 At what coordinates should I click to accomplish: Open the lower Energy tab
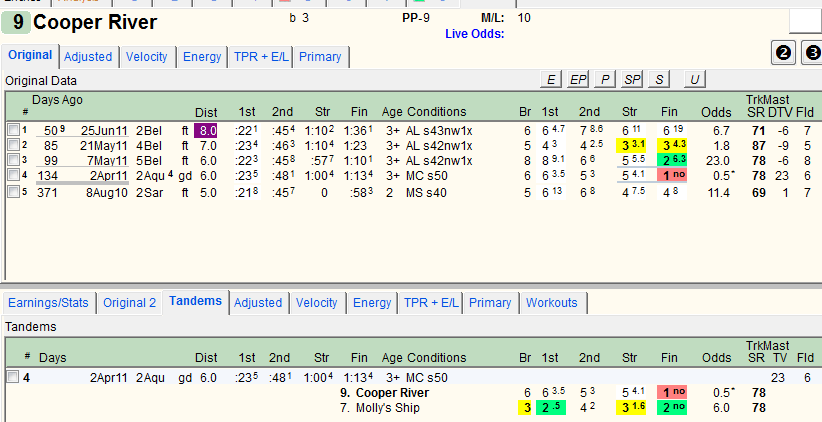pos(372,303)
